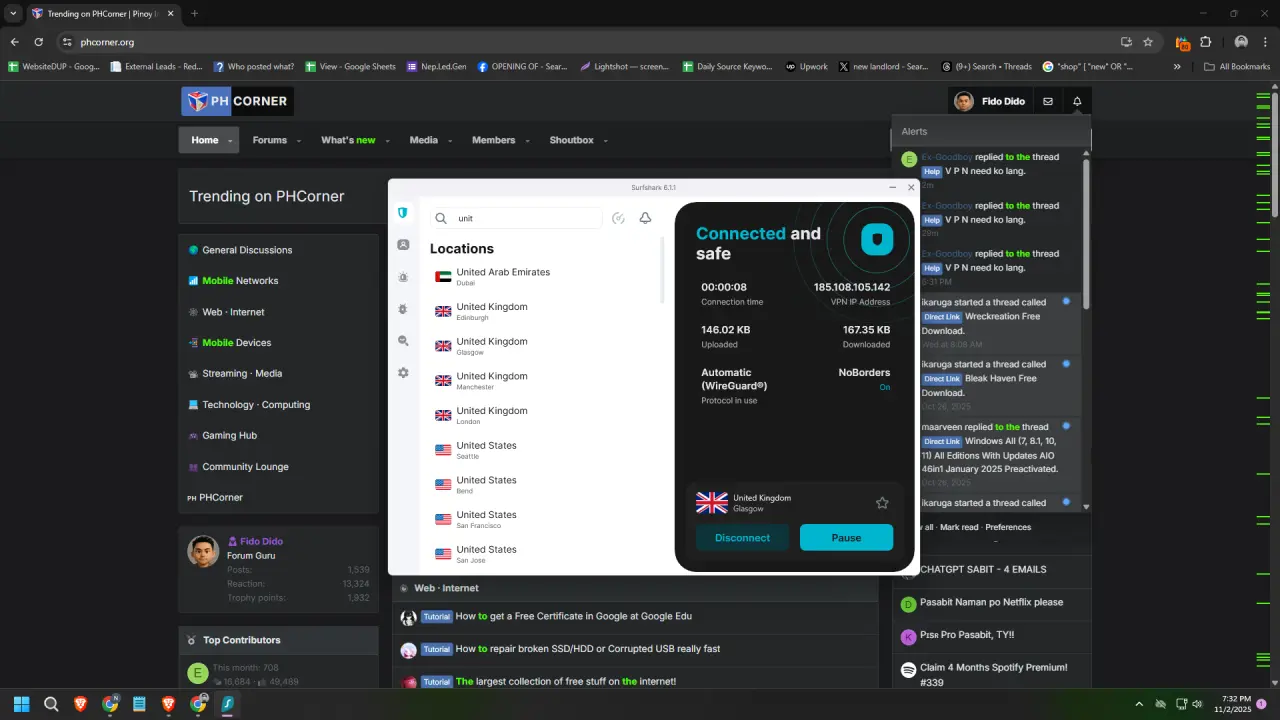
Task: Click Mark read link in alerts
Action: 959,527
